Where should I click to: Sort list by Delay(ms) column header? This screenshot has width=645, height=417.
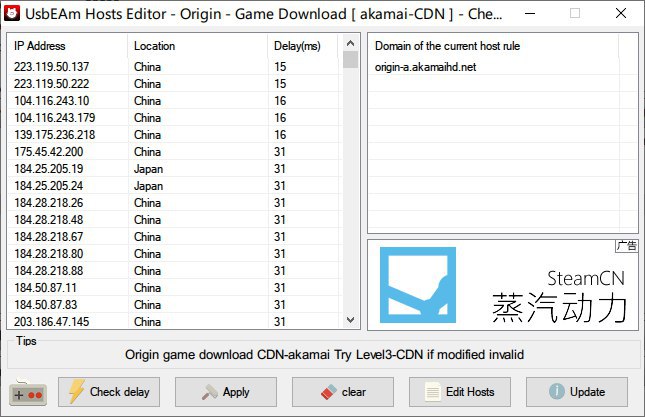tap(302, 46)
